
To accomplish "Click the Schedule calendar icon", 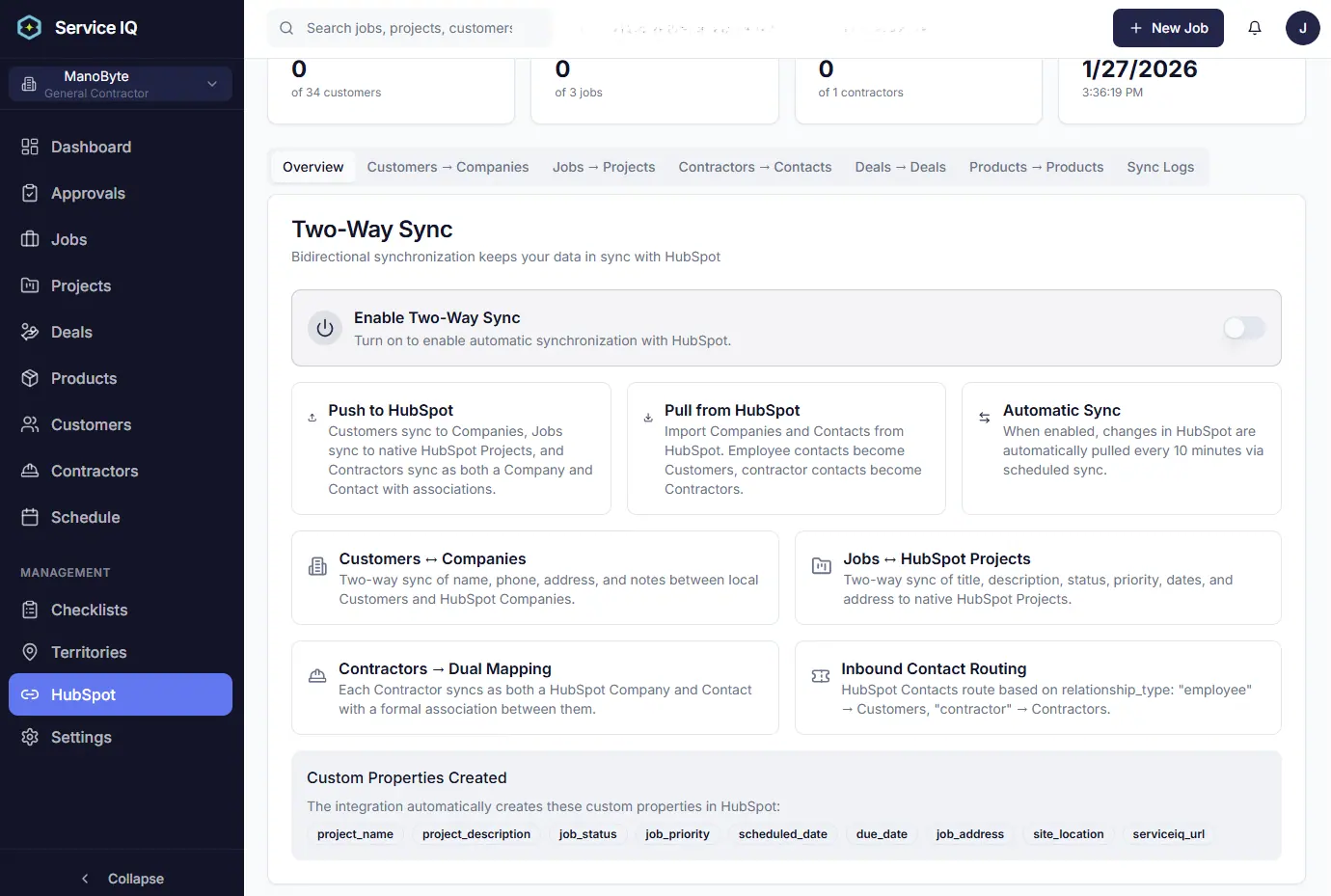I will pos(30,517).
